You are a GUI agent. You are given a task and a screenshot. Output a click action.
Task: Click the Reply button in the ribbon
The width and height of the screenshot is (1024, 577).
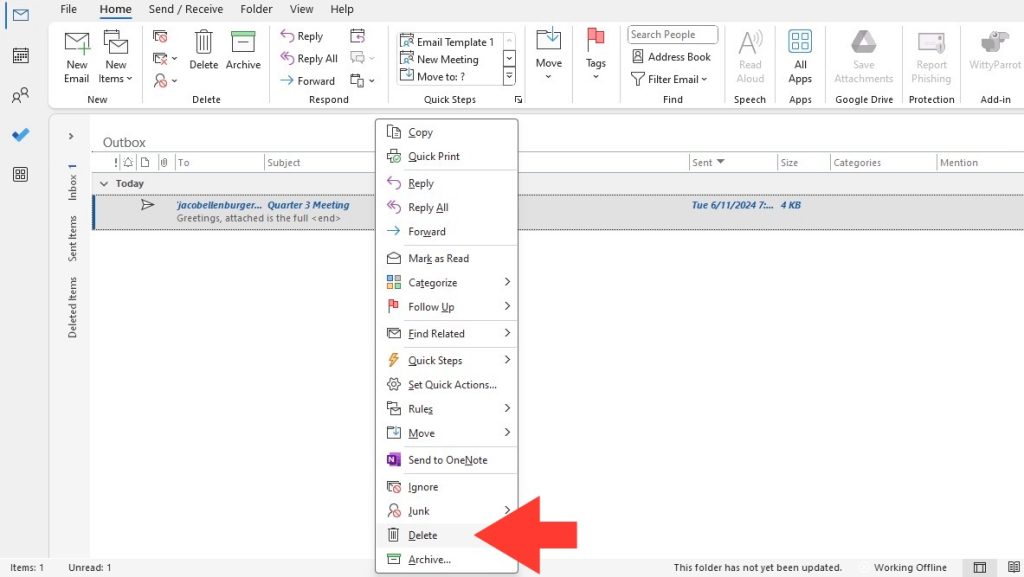[x=302, y=36]
